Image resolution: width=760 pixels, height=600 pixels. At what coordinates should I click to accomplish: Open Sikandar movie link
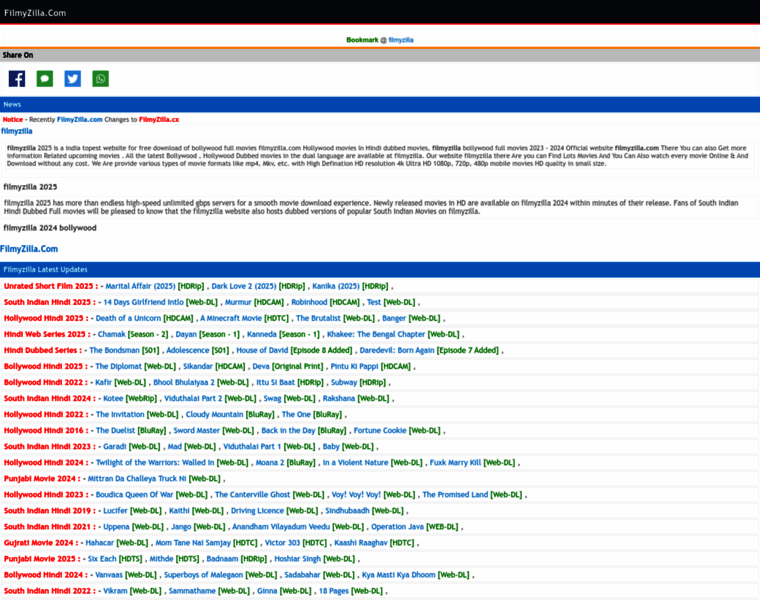[198, 366]
